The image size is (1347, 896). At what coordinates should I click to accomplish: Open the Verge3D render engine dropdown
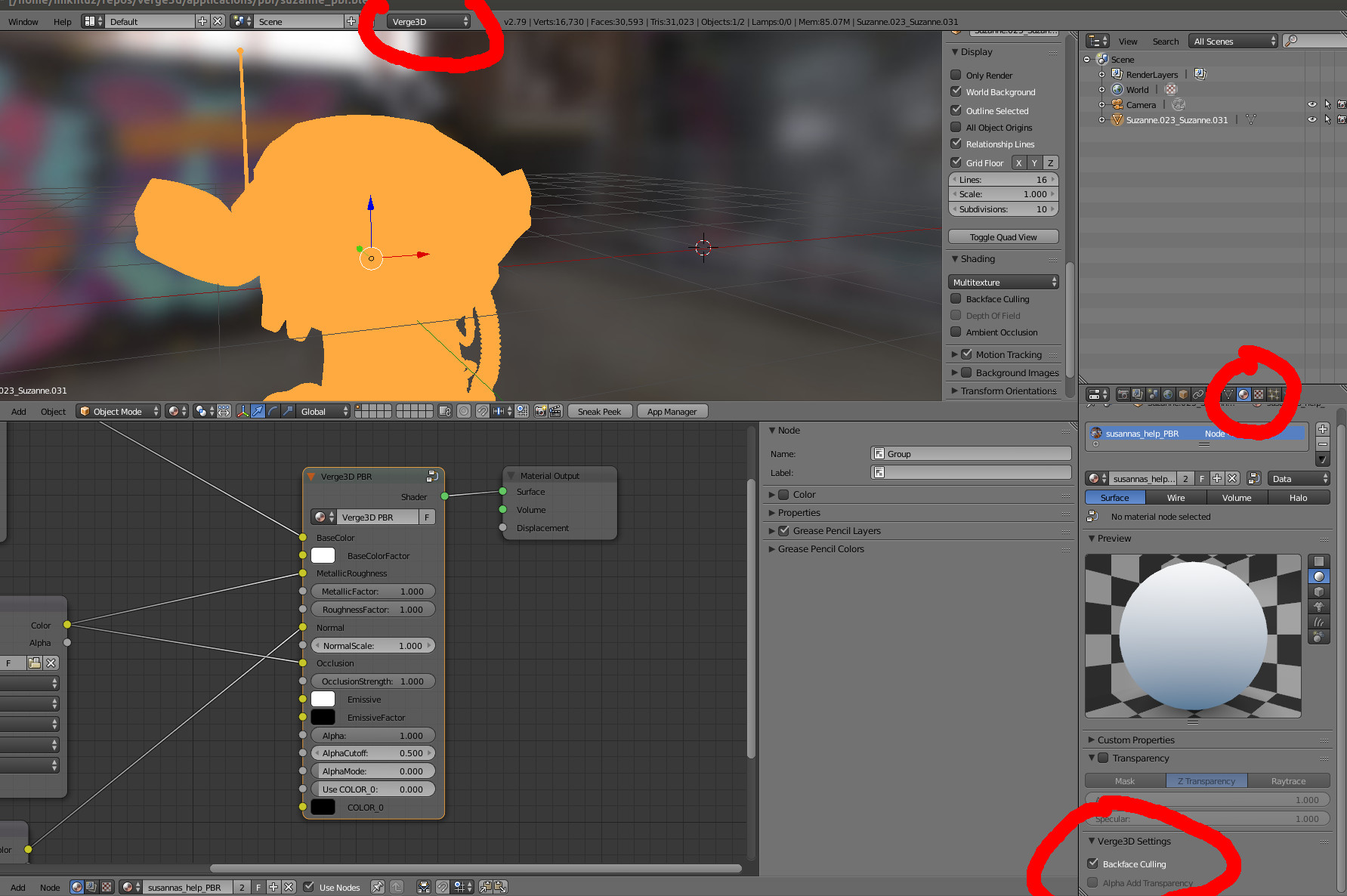428,21
